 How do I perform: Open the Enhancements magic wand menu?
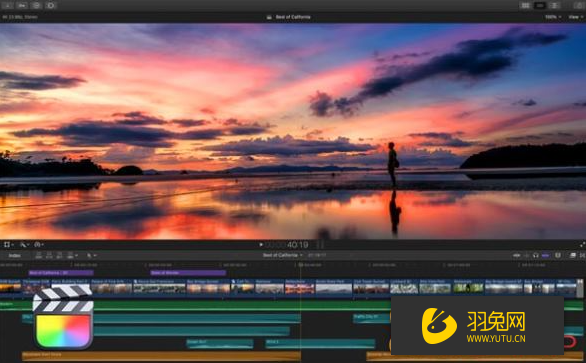[25, 244]
